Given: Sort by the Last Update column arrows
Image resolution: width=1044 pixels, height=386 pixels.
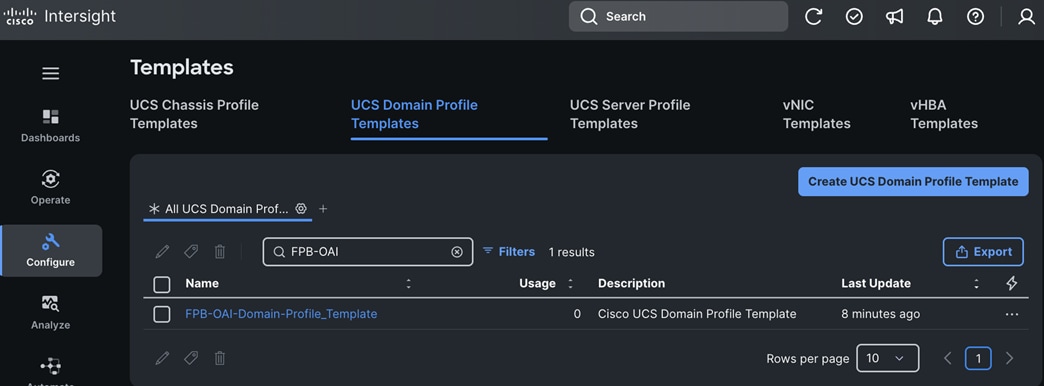Looking at the screenshot, I should pos(976,284).
